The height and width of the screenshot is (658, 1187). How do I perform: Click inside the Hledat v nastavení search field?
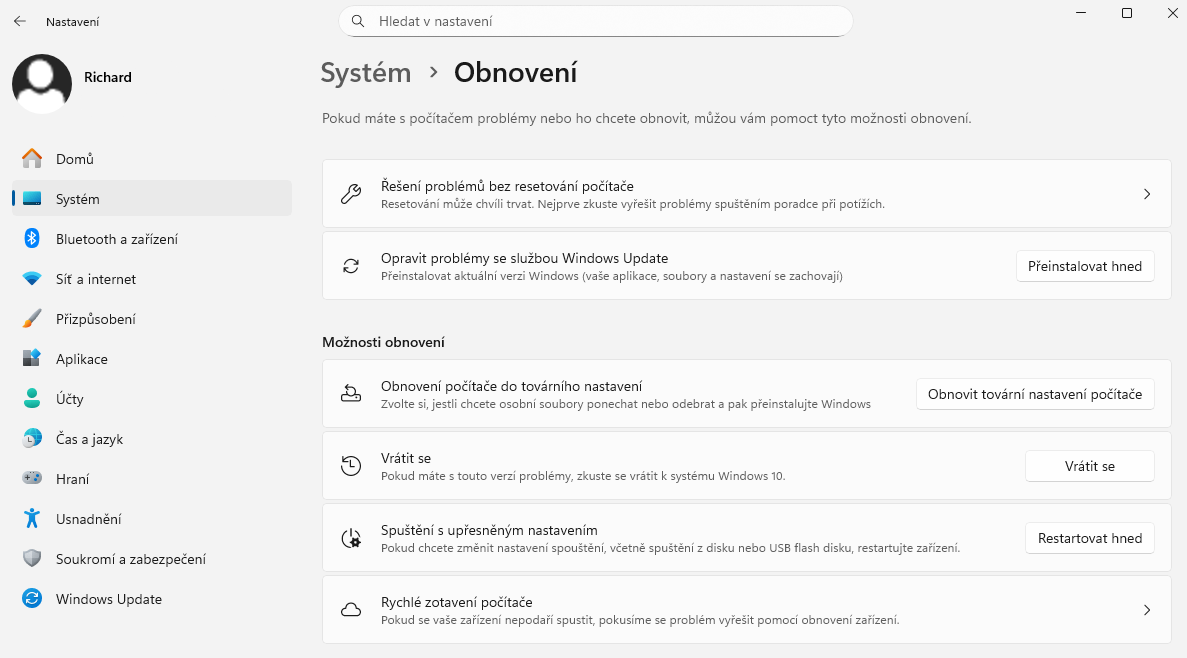coord(595,21)
